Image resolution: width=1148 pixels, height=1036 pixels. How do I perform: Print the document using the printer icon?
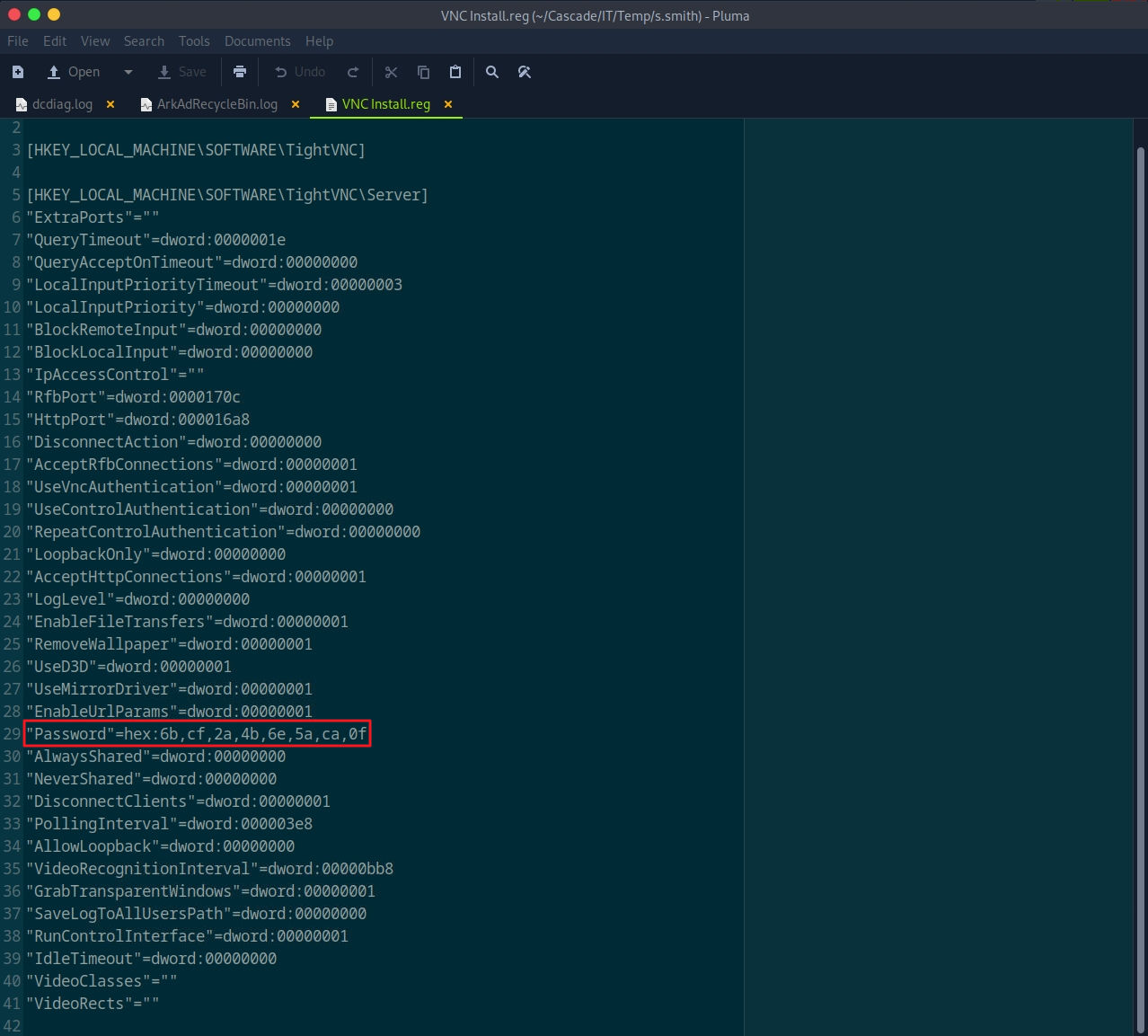[240, 72]
